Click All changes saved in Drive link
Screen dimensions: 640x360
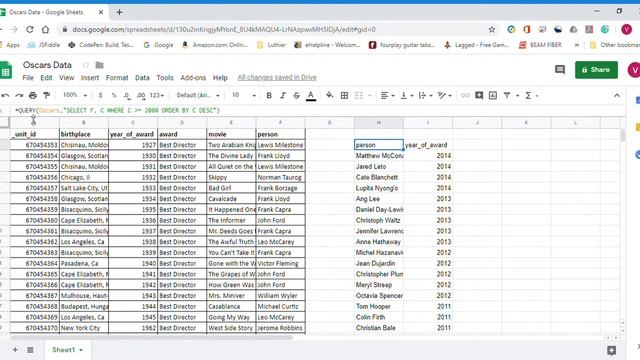point(277,78)
